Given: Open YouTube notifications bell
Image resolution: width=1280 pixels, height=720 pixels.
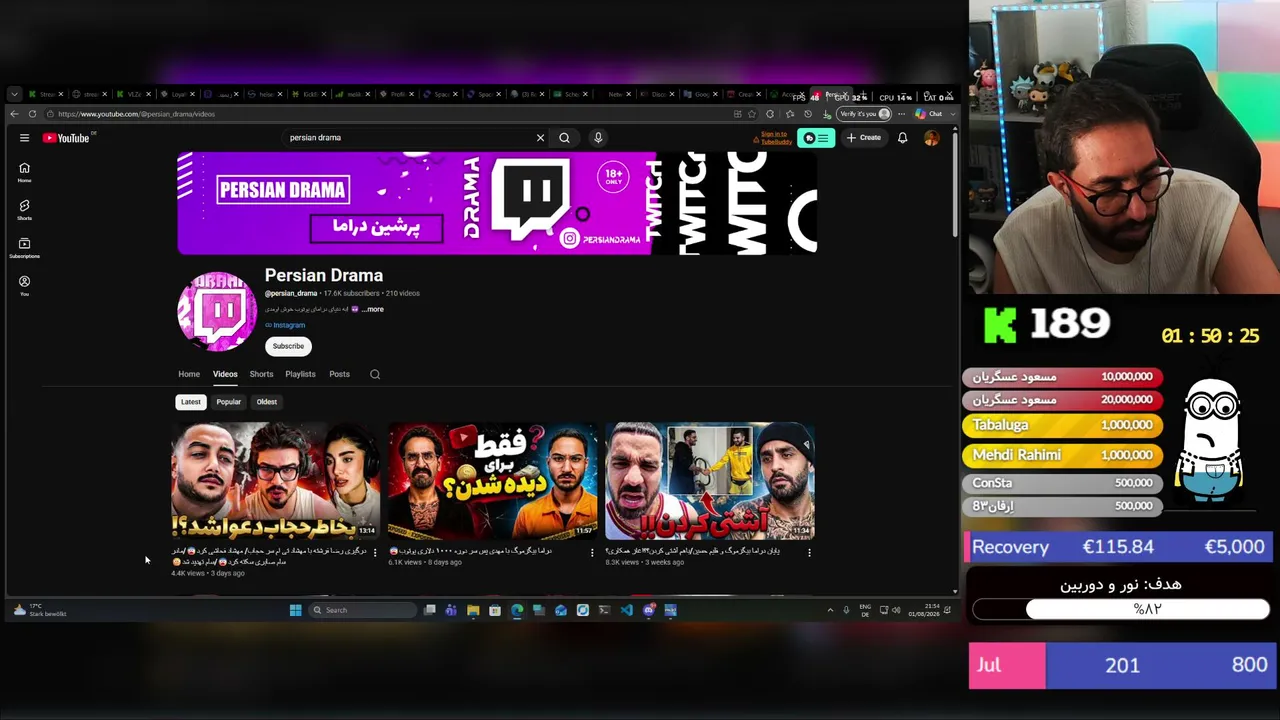Looking at the screenshot, I should (x=902, y=138).
